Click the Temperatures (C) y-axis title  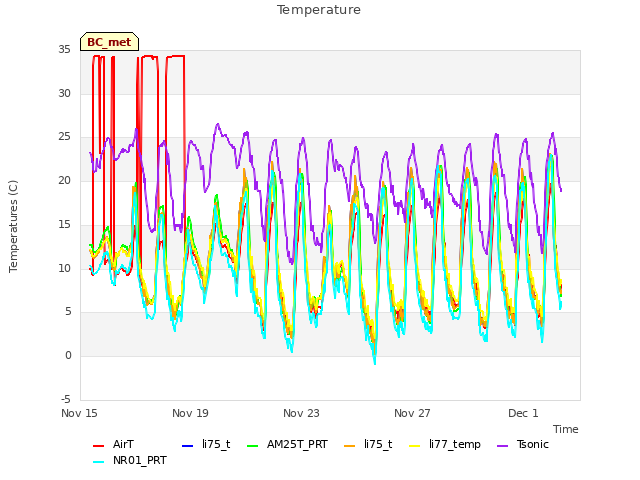click(x=13, y=226)
